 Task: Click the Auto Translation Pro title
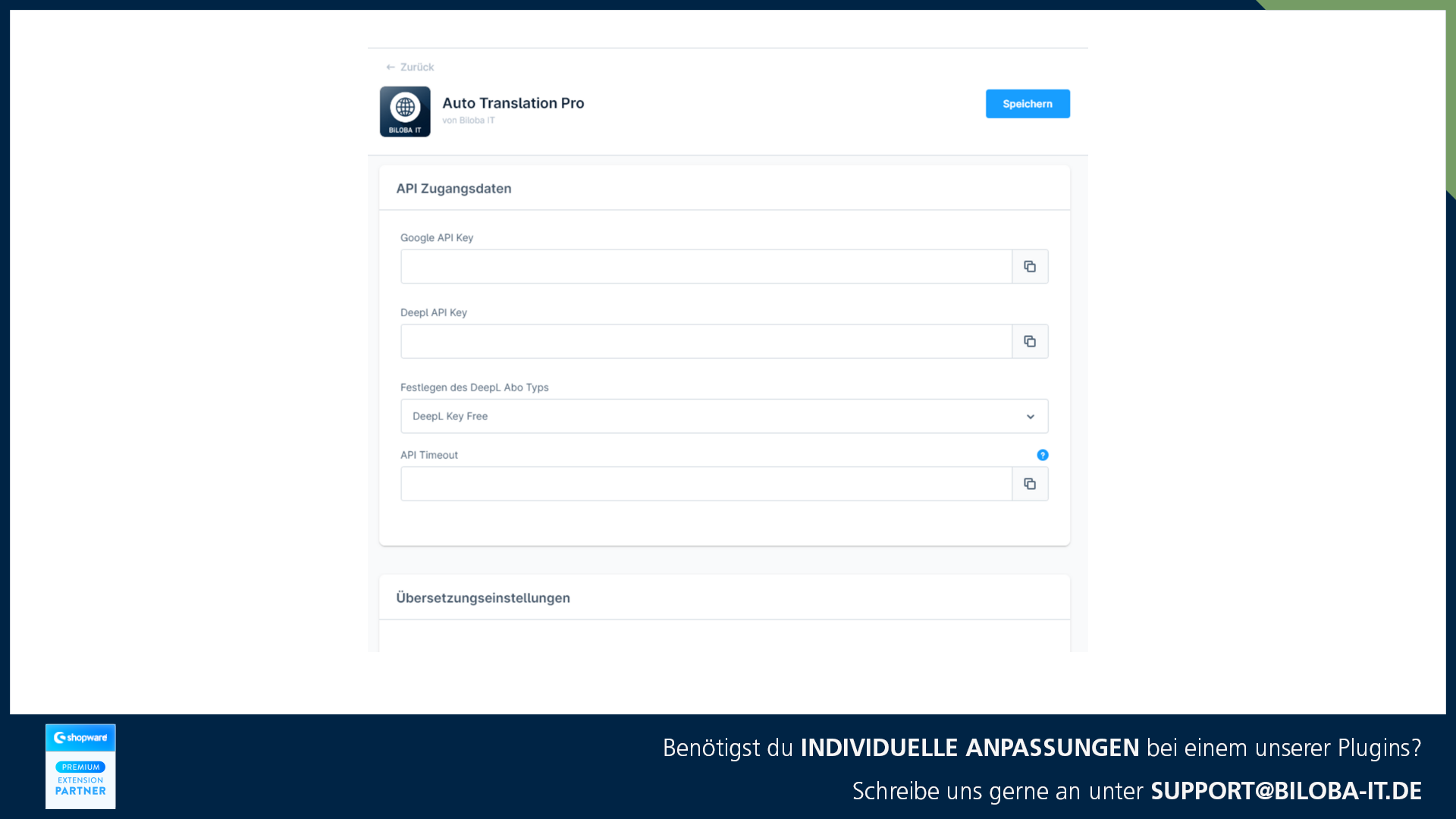(513, 103)
